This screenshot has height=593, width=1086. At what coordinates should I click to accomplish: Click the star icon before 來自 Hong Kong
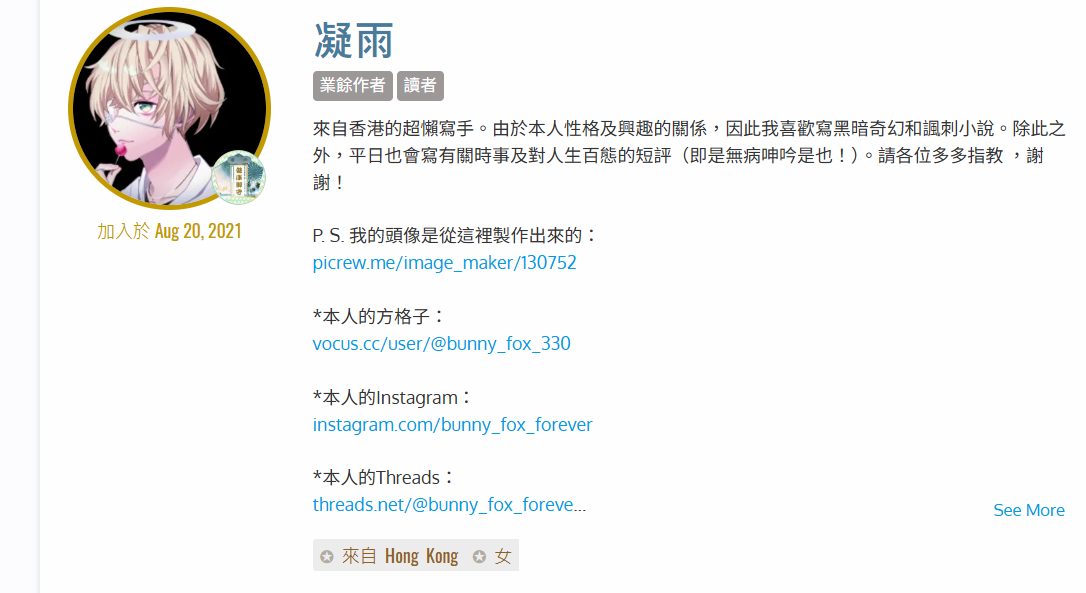pos(327,556)
